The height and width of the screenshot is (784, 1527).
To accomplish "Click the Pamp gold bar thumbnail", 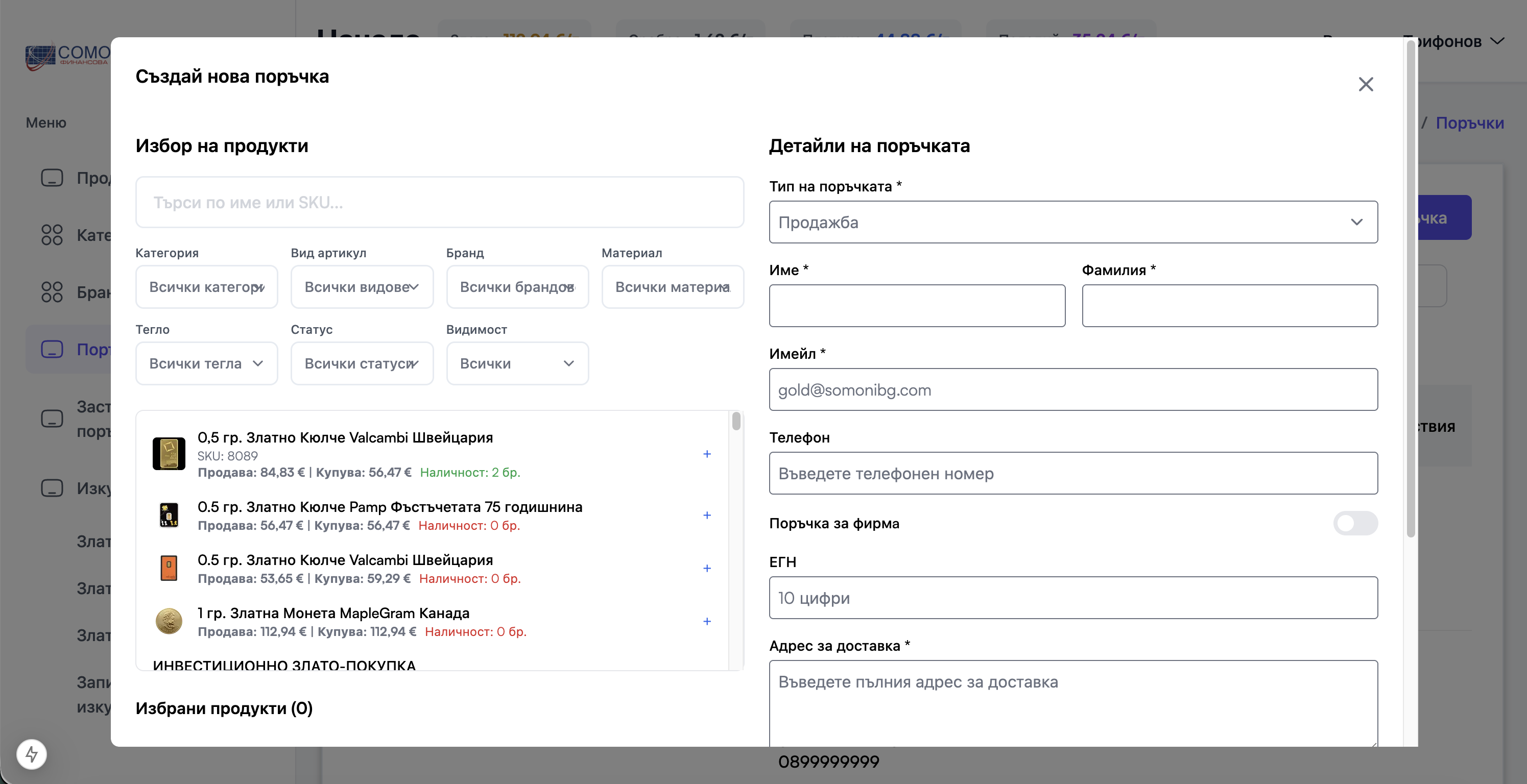I will pyautogui.click(x=169, y=516).
